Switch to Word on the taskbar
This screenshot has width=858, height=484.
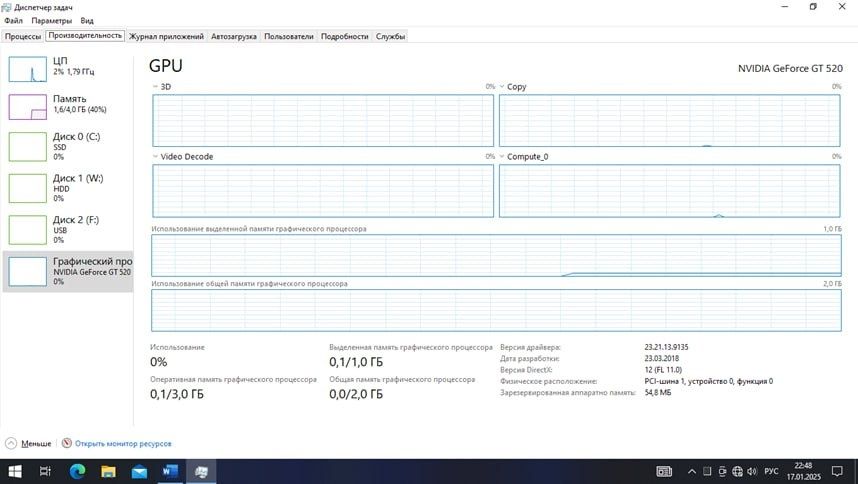pos(170,471)
